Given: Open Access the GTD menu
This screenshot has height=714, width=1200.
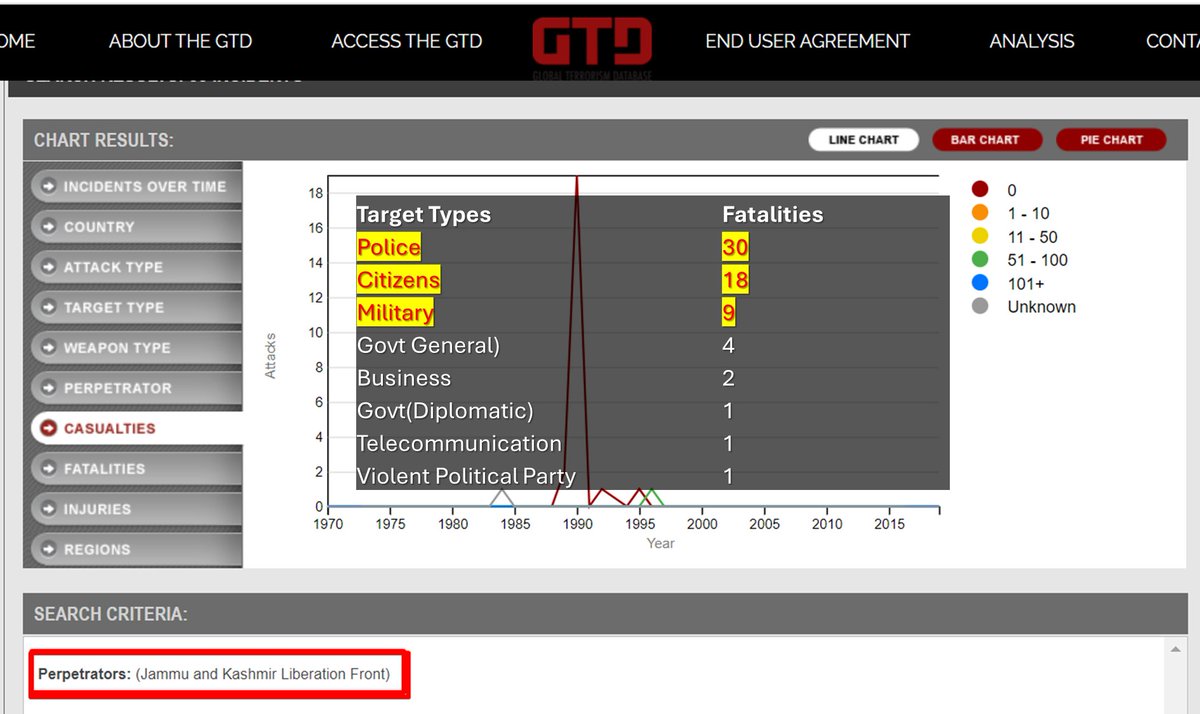Looking at the screenshot, I should click(x=406, y=41).
